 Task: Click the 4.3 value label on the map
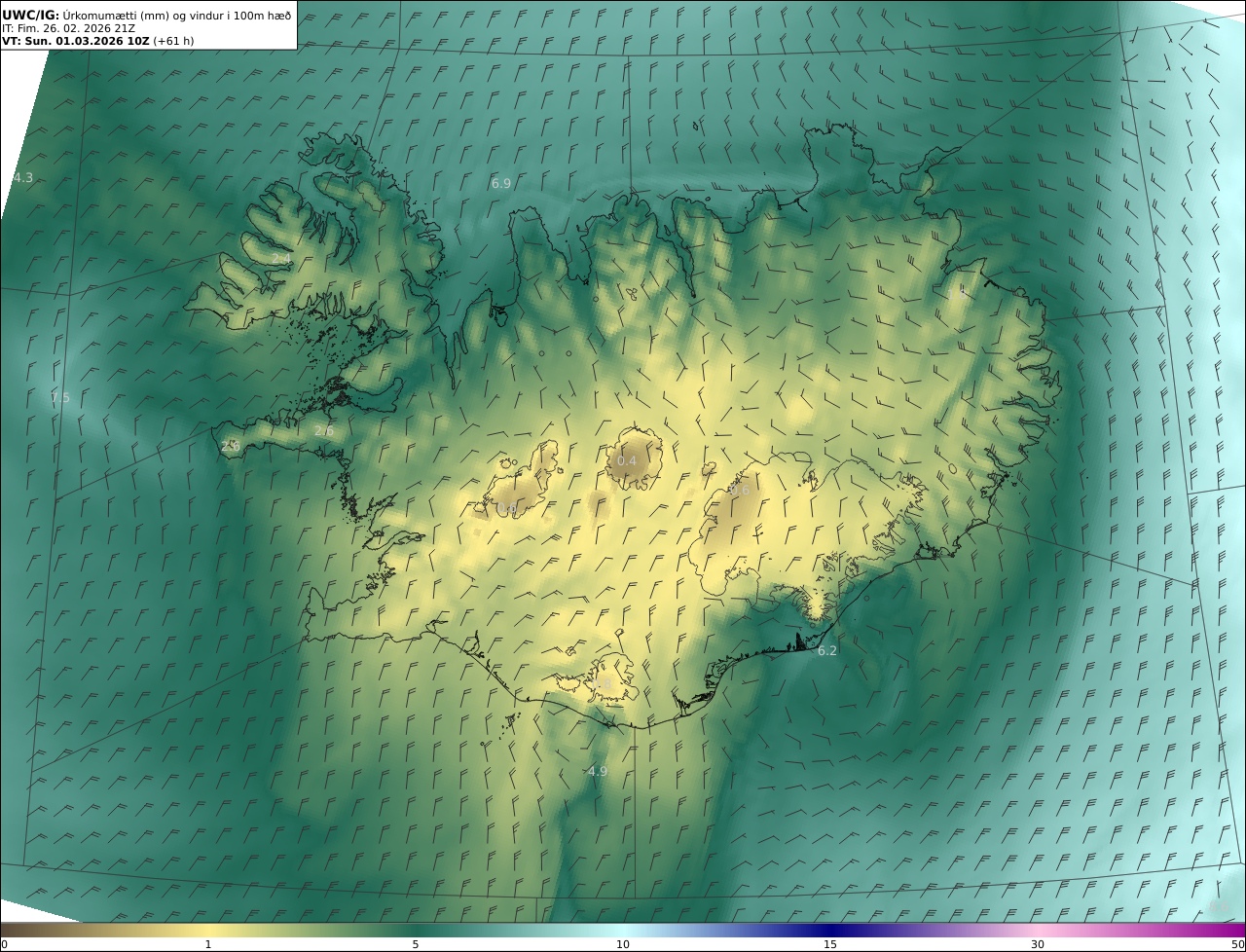pos(23,177)
